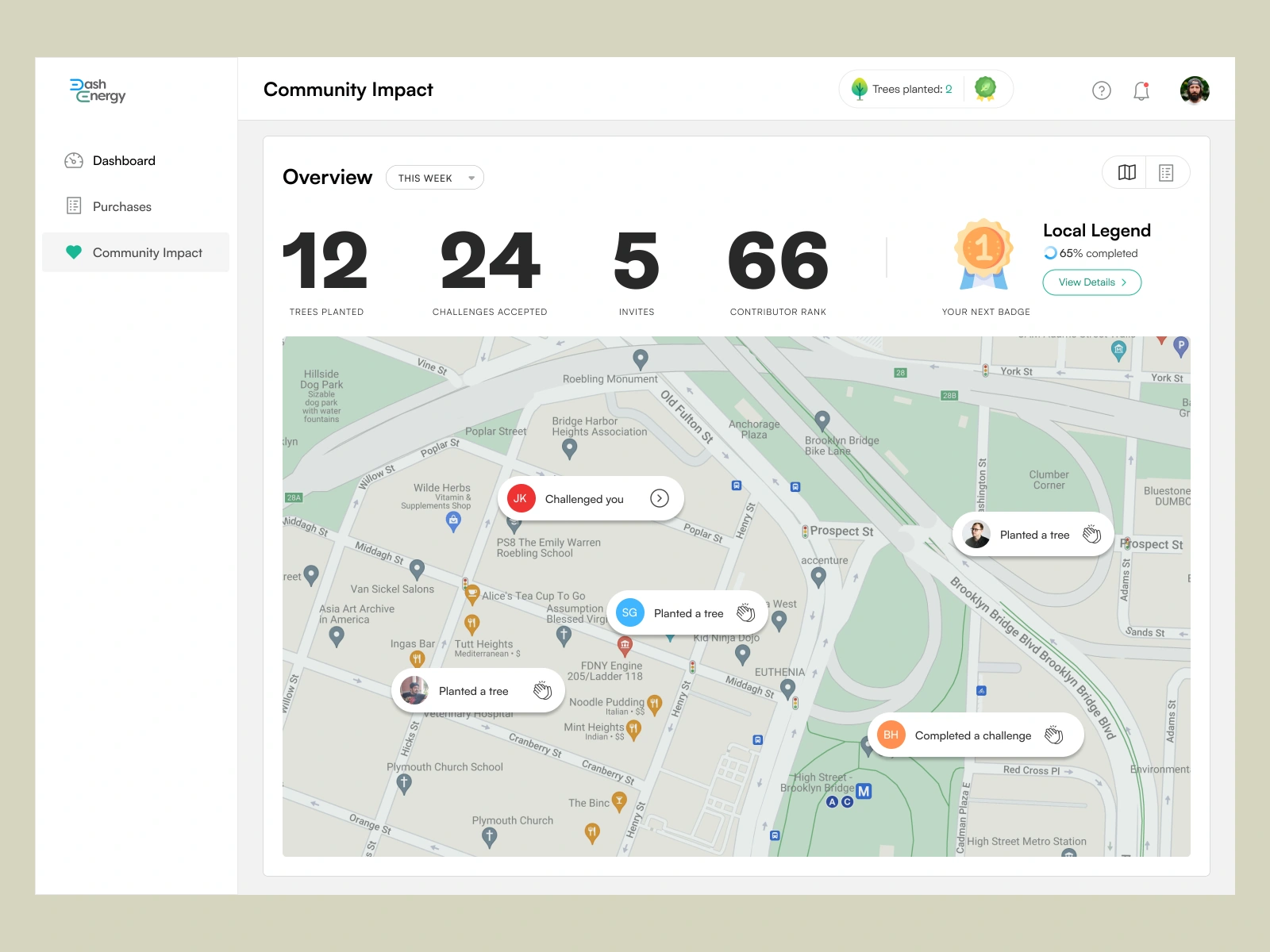Open the user profile avatar

click(1195, 90)
